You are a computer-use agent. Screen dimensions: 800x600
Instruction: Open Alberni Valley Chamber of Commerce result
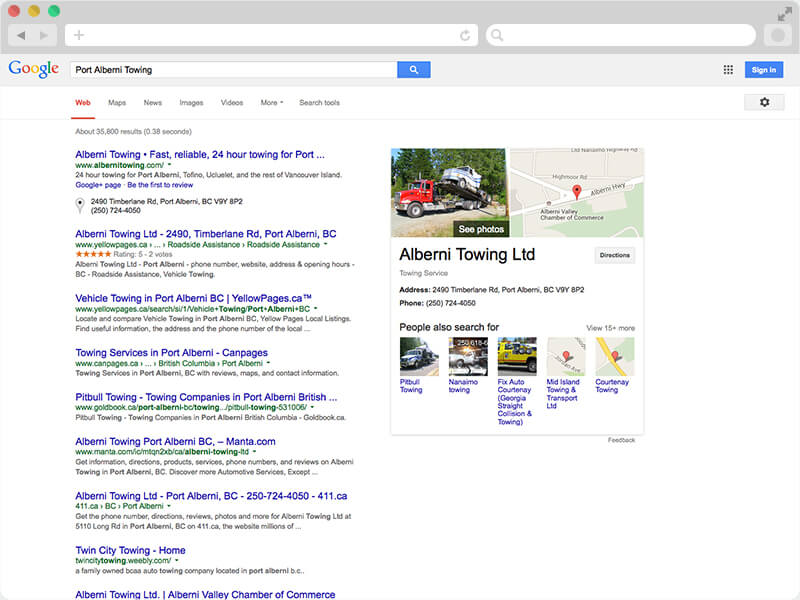[x=205, y=594]
